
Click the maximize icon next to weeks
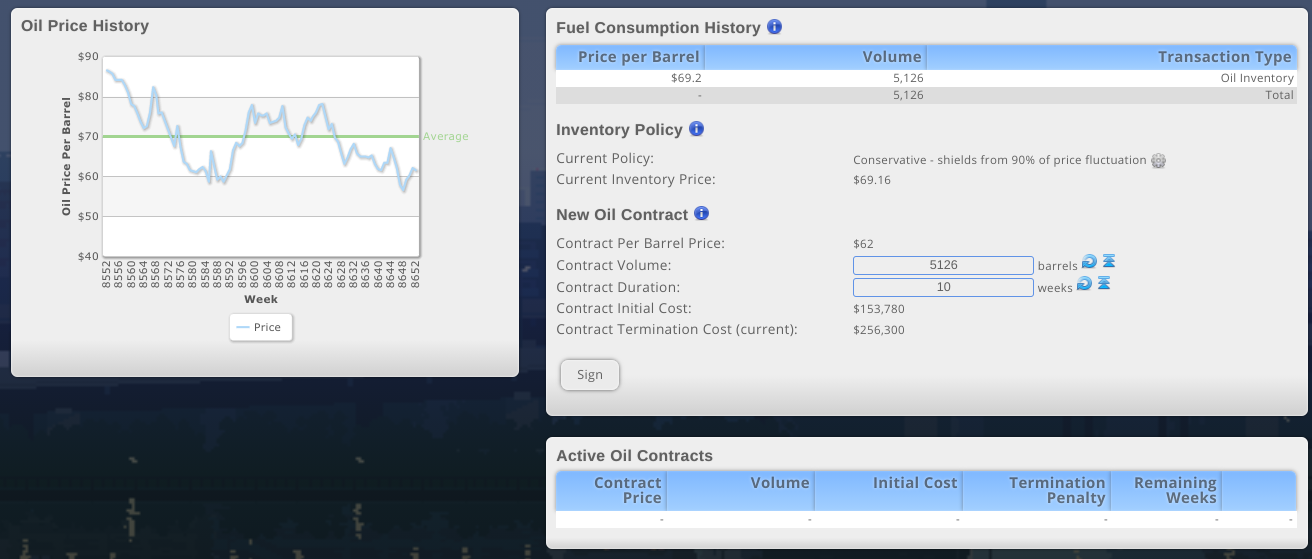pyautogui.click(x=1103, y=284)
